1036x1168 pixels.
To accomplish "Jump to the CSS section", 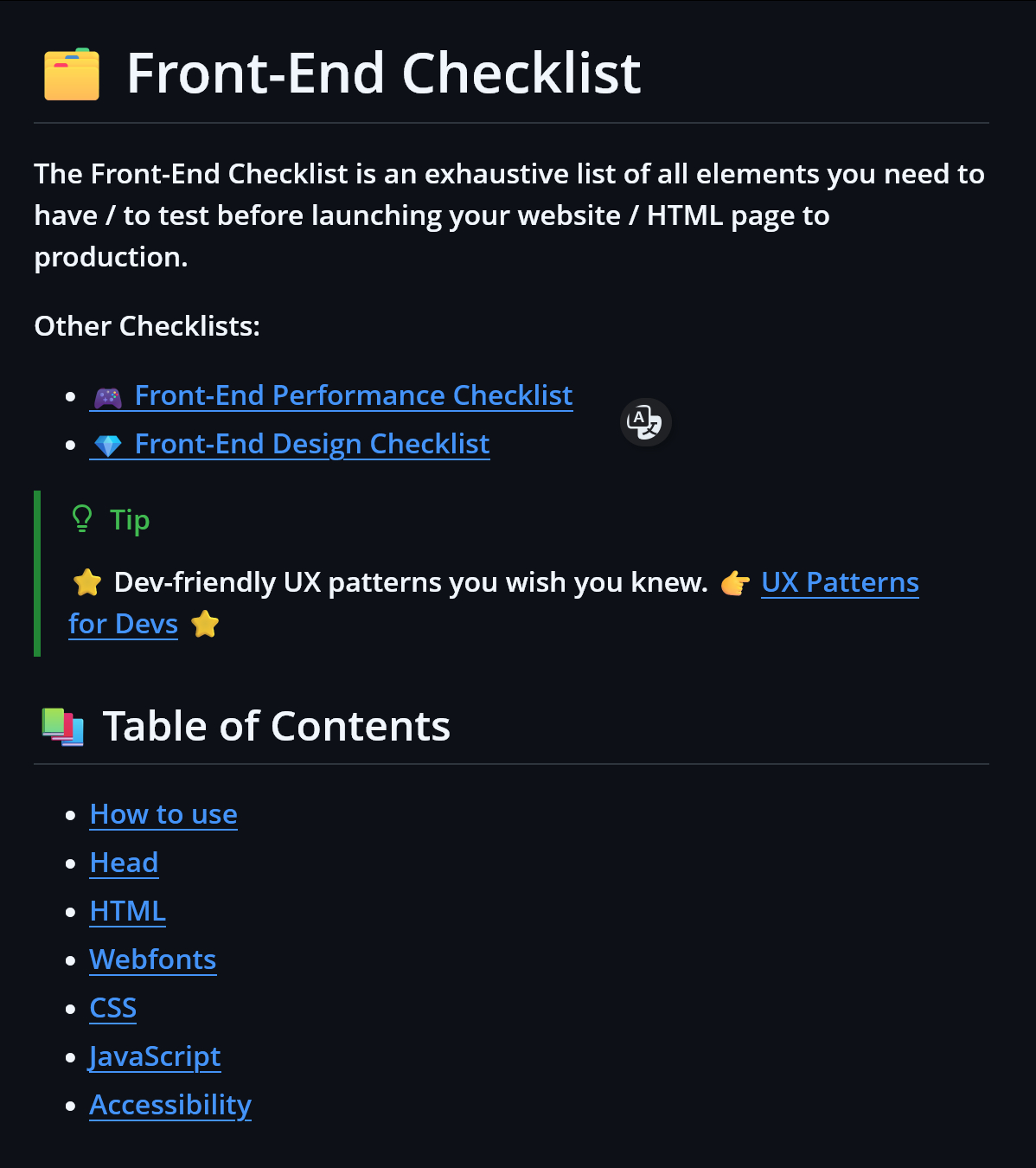I will [x=113, y=1008].
